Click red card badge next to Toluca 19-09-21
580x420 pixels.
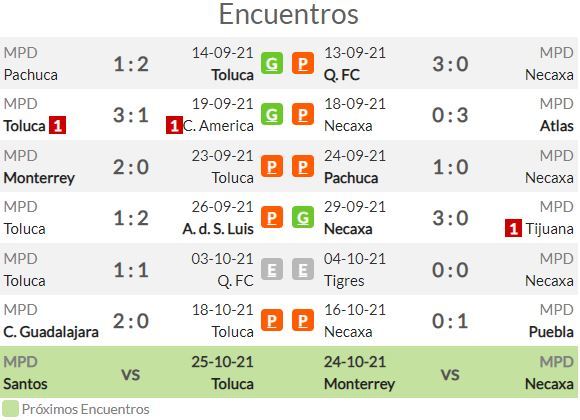point(58,125)
